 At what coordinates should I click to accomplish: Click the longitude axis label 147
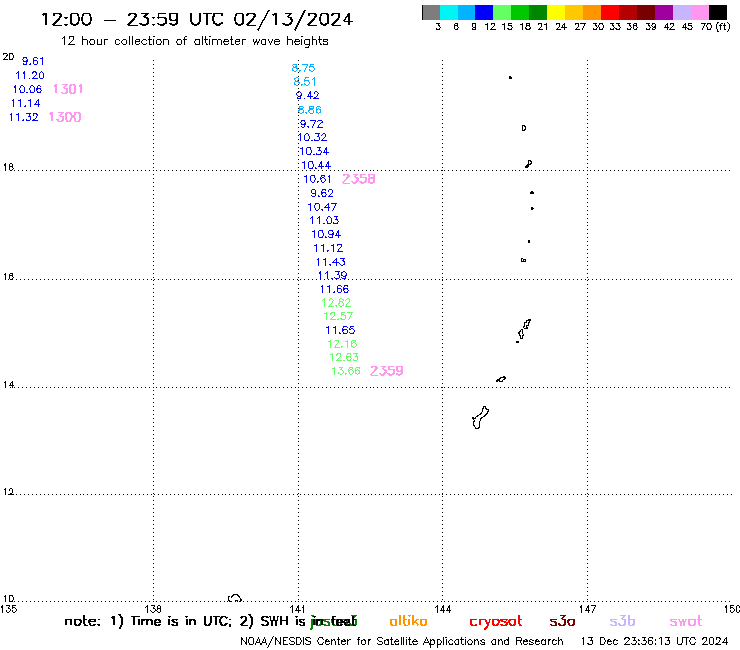click(x=588, y=609)
